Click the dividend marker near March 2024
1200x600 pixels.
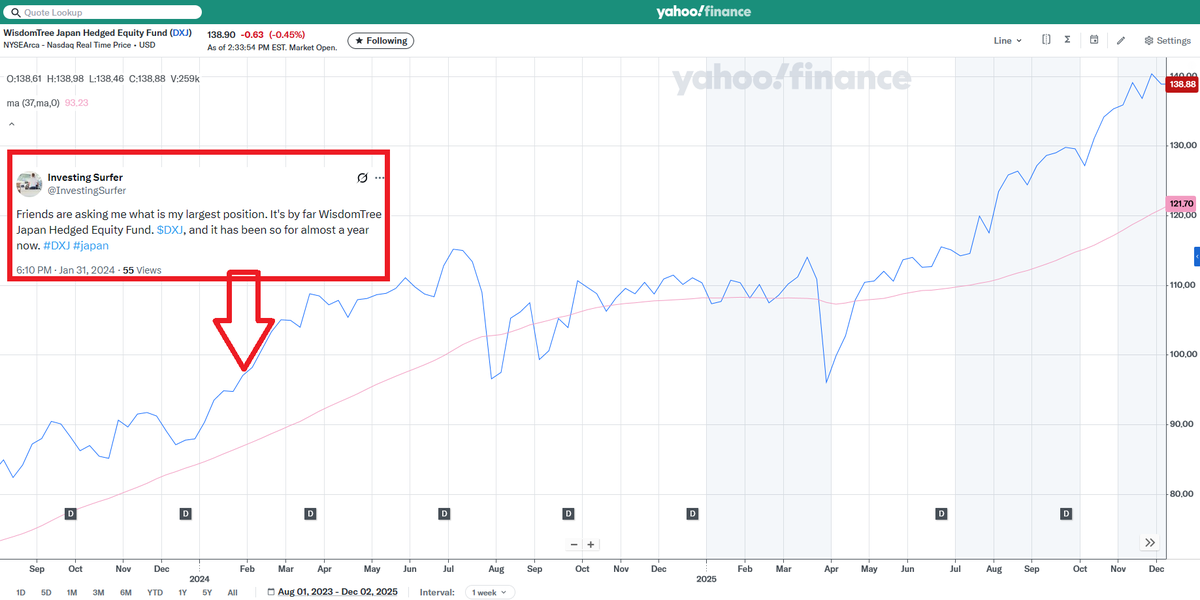coord(310,513)
